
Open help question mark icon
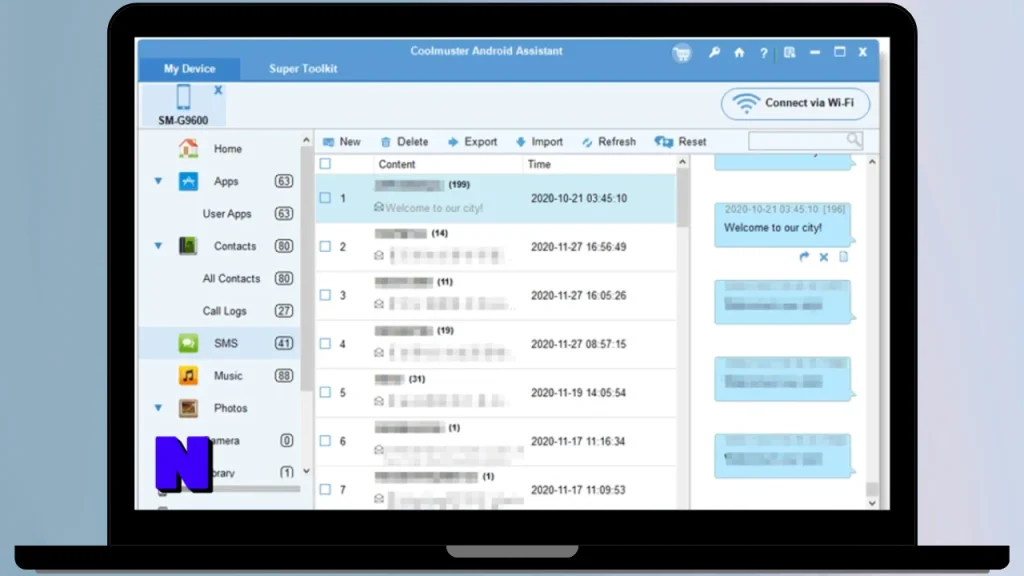click(763, 53)
